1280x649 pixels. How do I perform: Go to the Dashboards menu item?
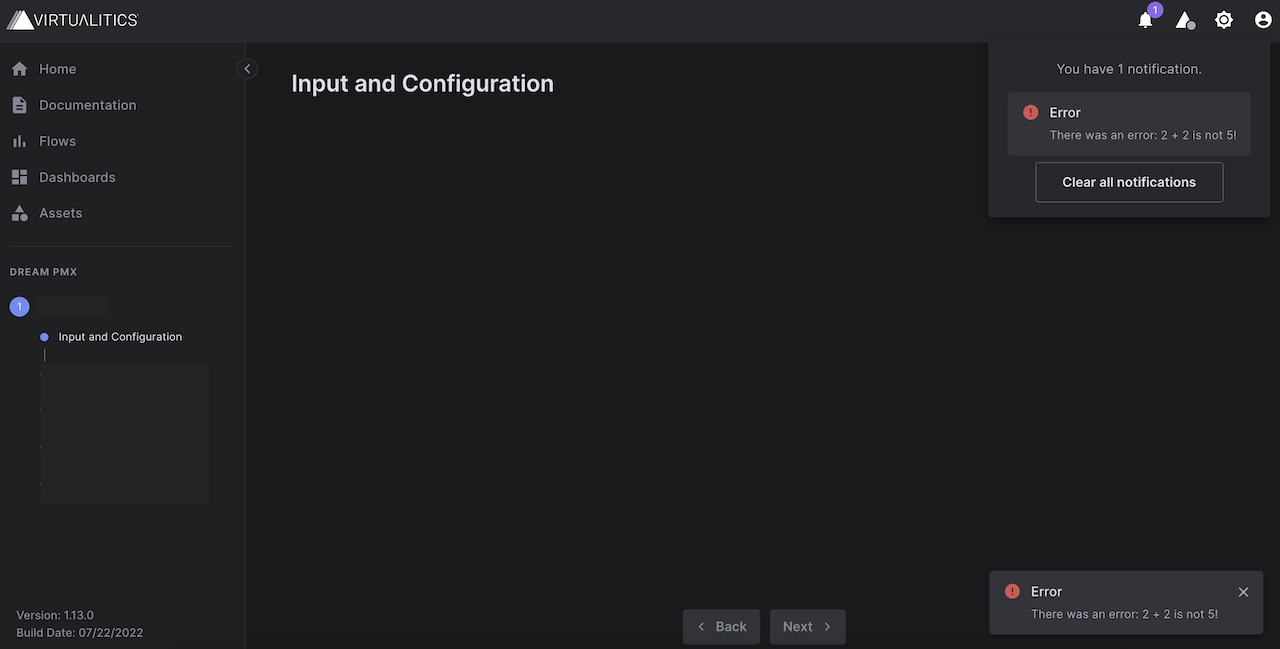[77, 177]
